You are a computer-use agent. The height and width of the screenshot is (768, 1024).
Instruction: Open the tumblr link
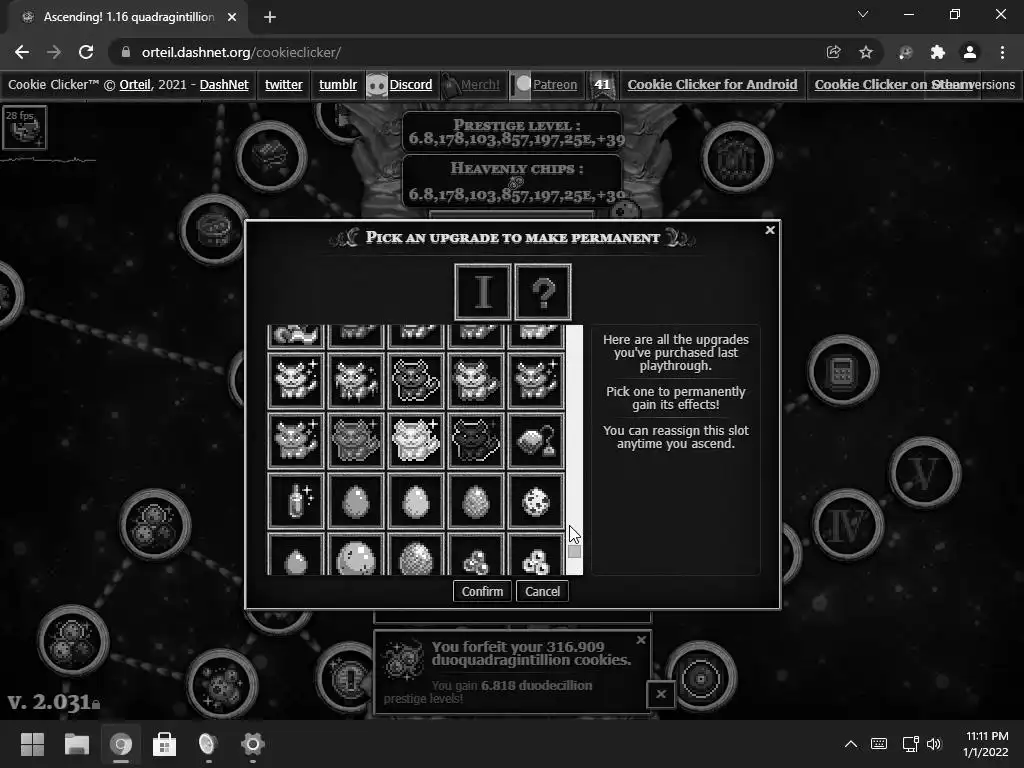click(338, 85)
